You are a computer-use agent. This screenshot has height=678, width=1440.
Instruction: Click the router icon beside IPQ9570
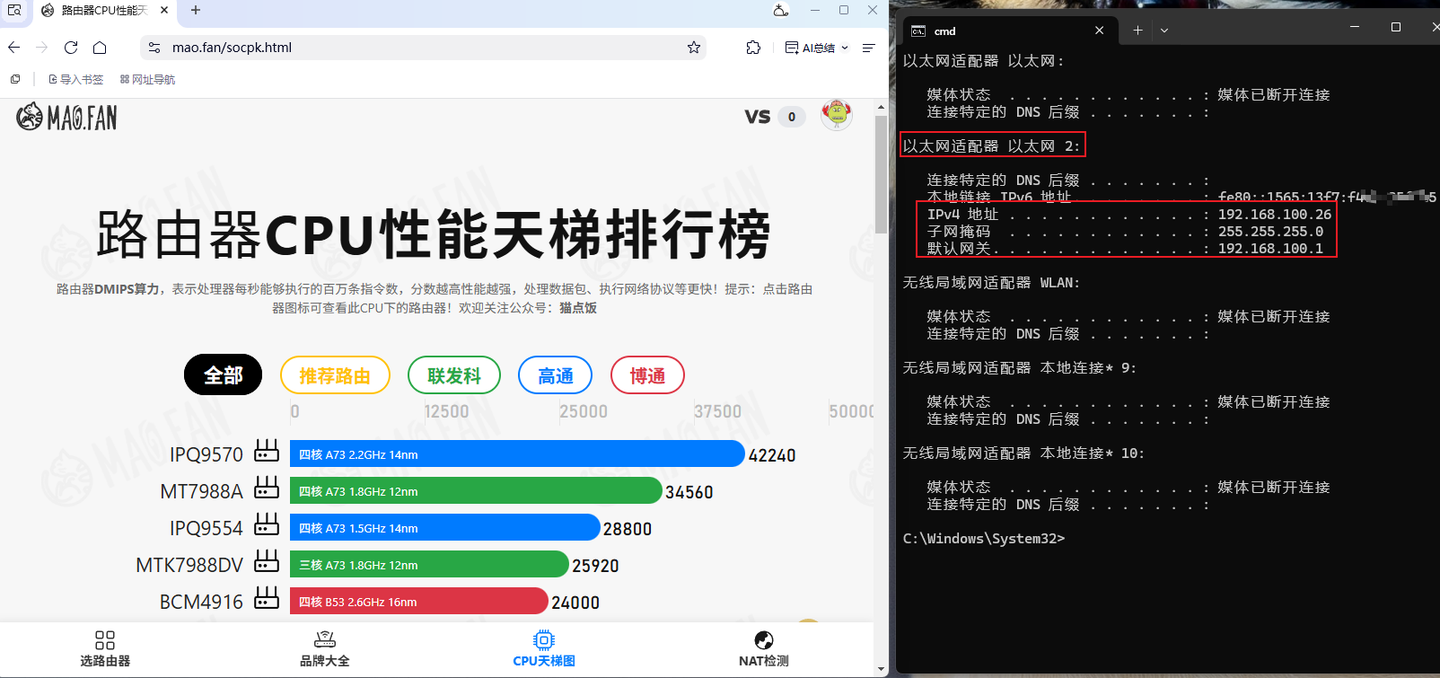pos(266,451)
